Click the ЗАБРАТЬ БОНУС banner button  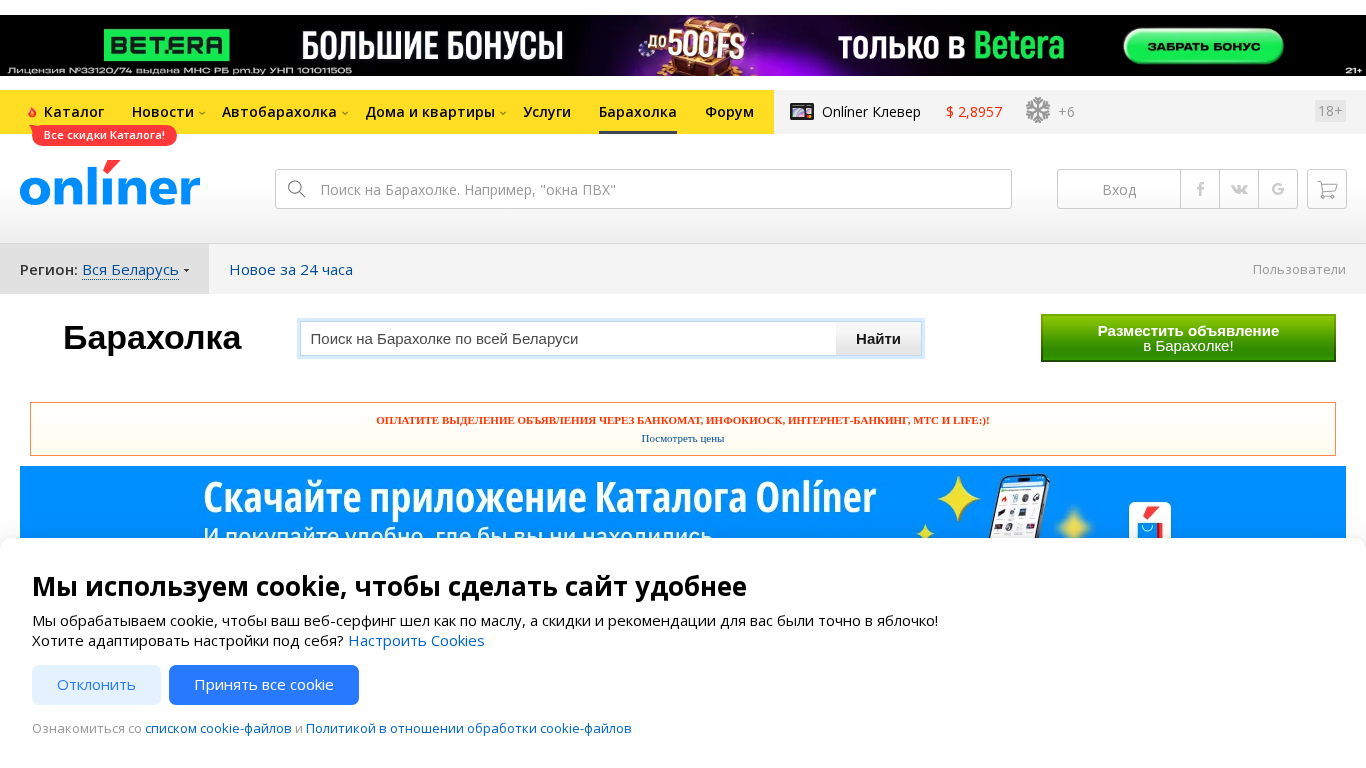tap(1203, 45)
